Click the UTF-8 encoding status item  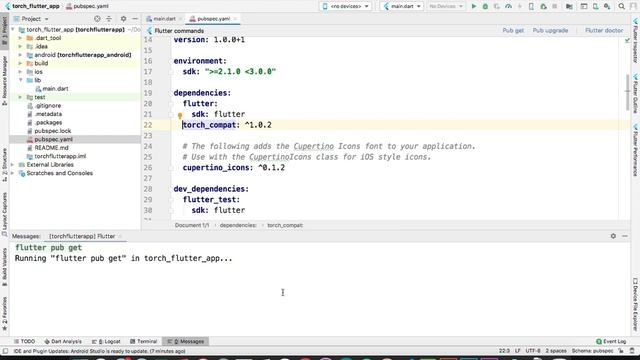tap(533, 351)
